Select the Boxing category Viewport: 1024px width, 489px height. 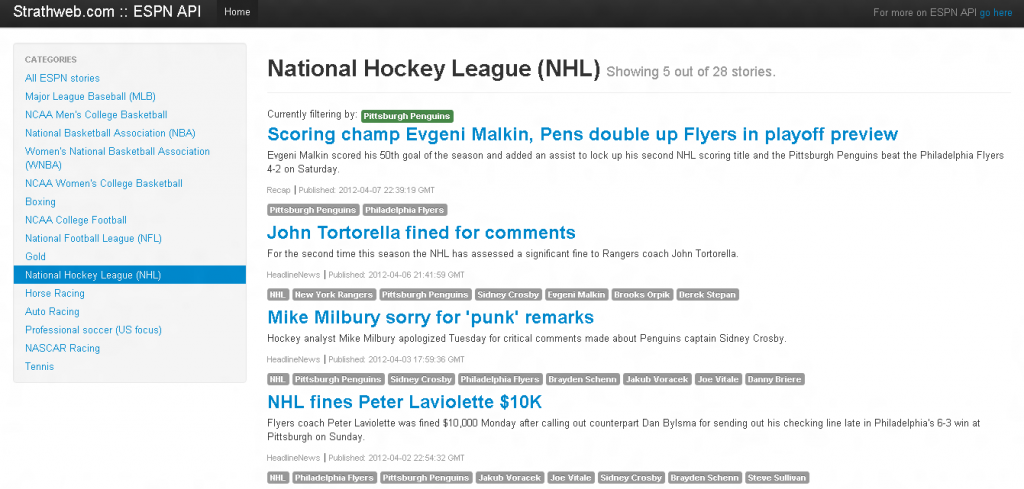tap(40, 202)
